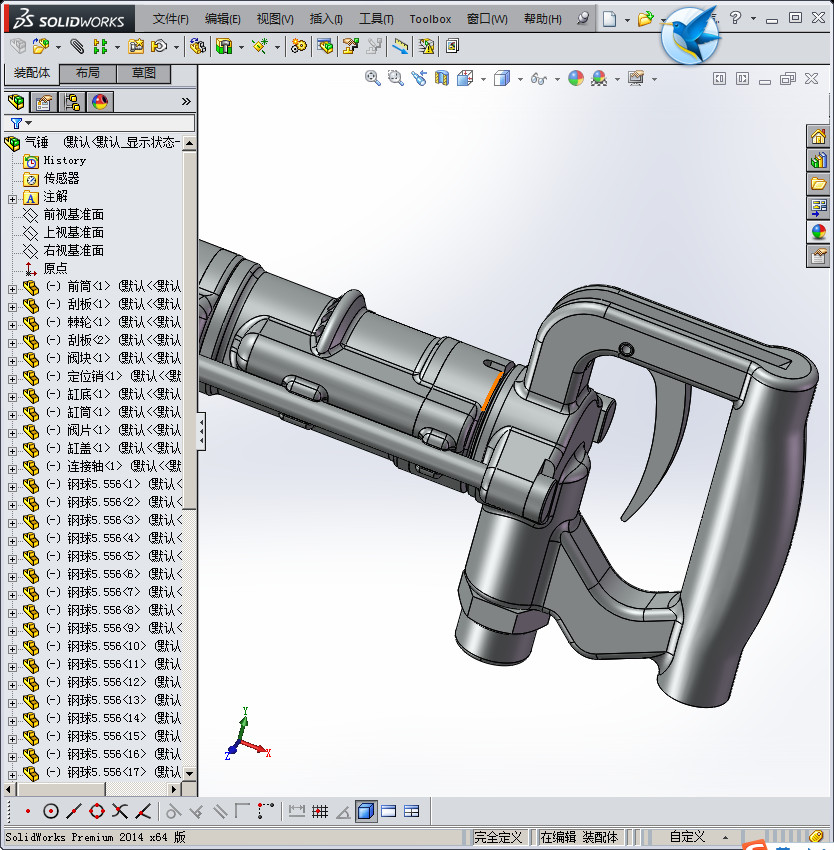Click the feature tree vertical scrollbar down arrow
This screenshot has height=850, width=834.
189,773
